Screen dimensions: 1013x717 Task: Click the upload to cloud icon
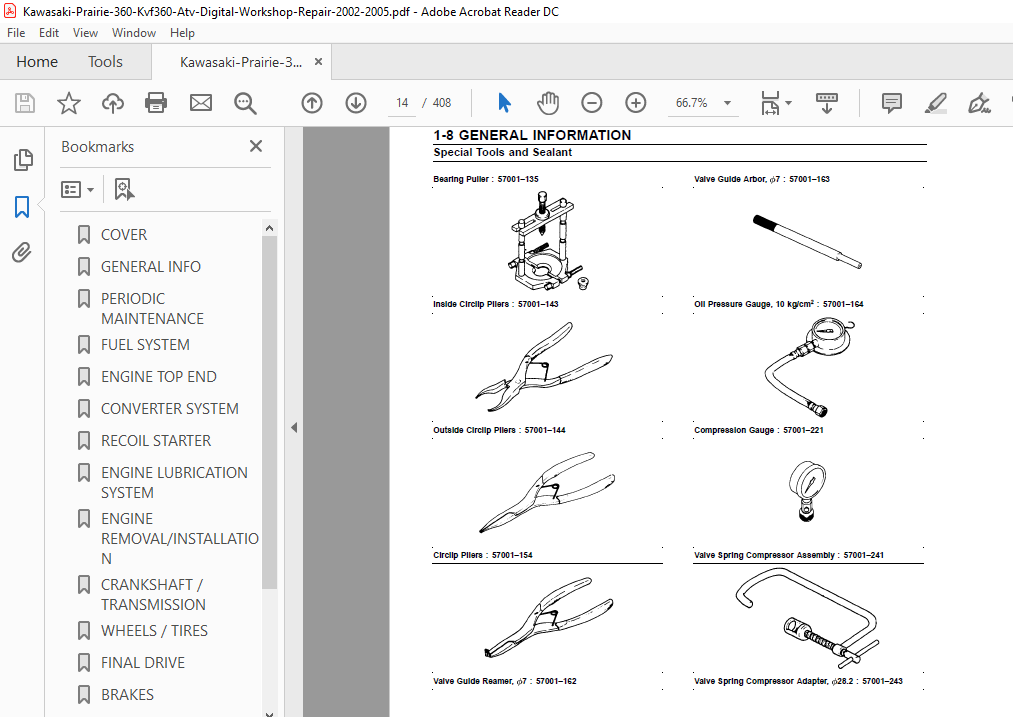pos(113,103)
